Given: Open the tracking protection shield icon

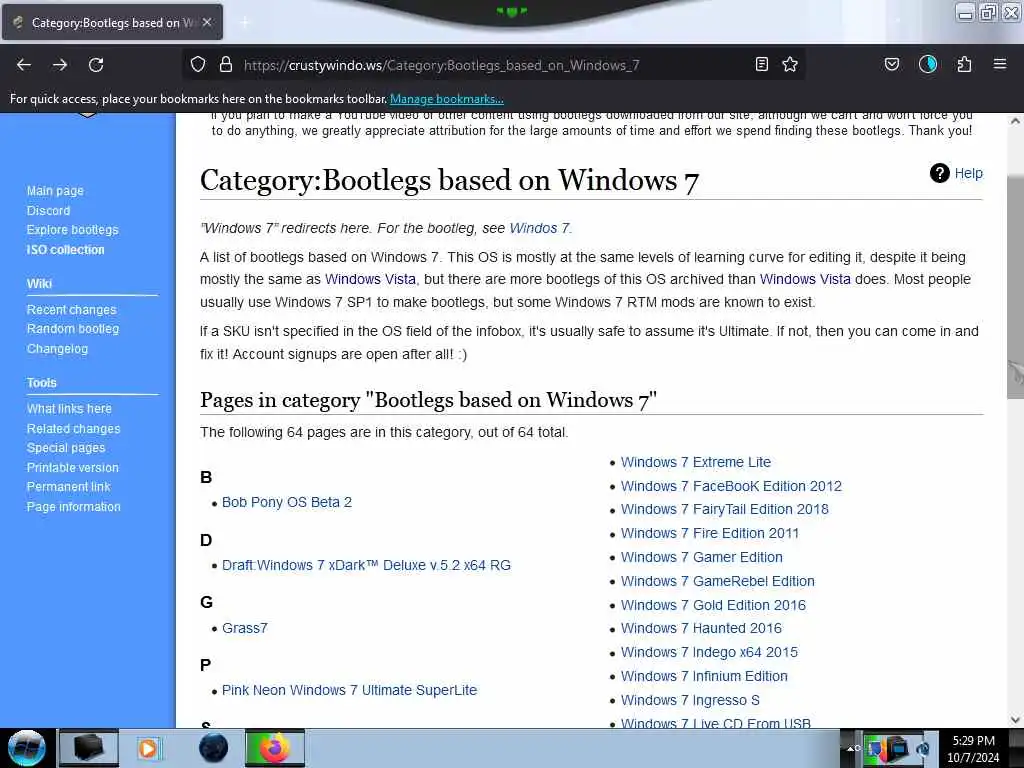Looking at the screenshot, I should 198,65.
